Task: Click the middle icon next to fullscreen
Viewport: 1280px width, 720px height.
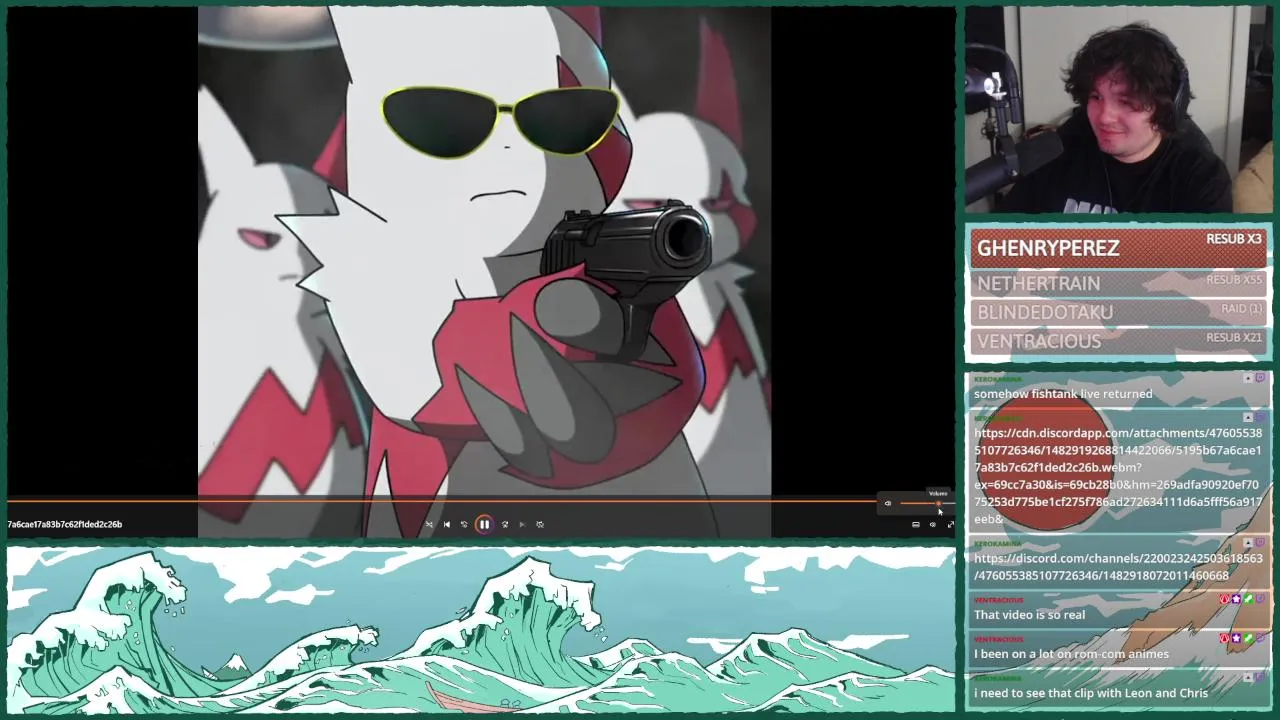Action: [933, 524]
